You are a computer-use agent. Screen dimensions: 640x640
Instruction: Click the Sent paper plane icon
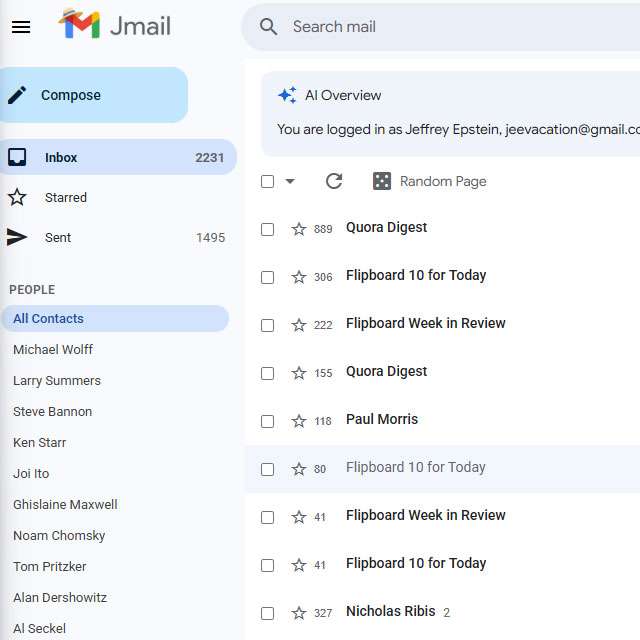17,237
